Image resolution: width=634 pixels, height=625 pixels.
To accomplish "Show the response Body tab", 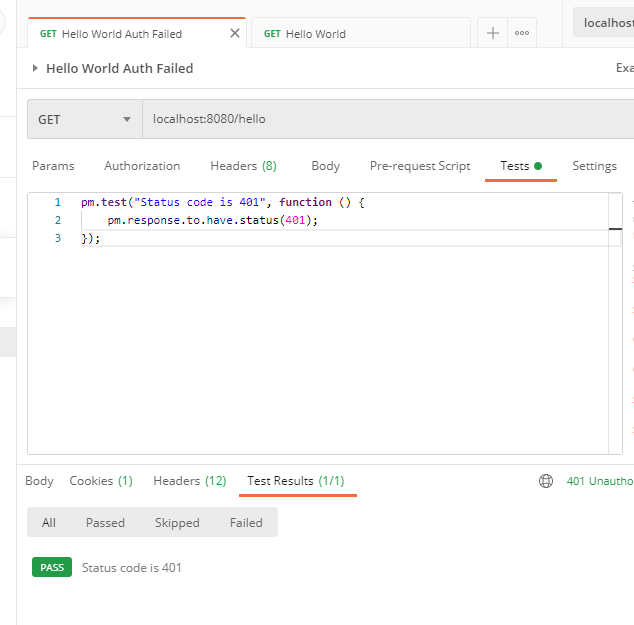I will click(x=39, y=481).
